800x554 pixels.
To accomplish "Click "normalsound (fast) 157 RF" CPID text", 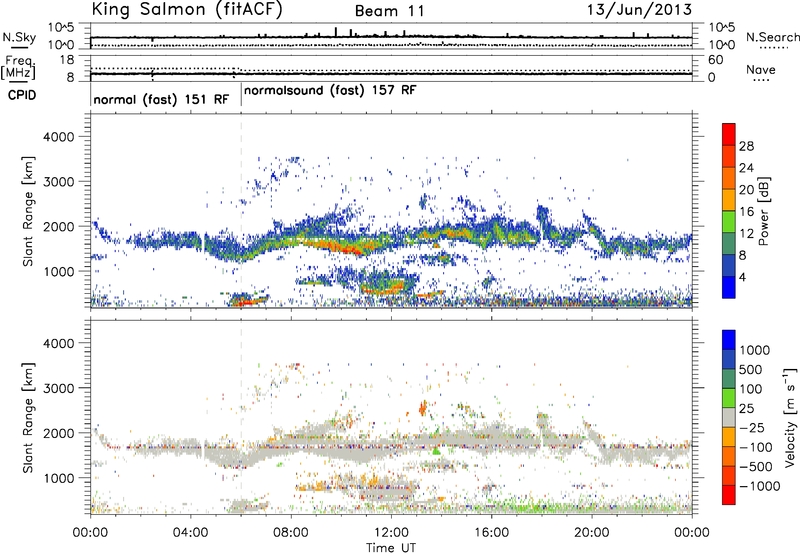I will pyautogui.click(x=330, y=90).
